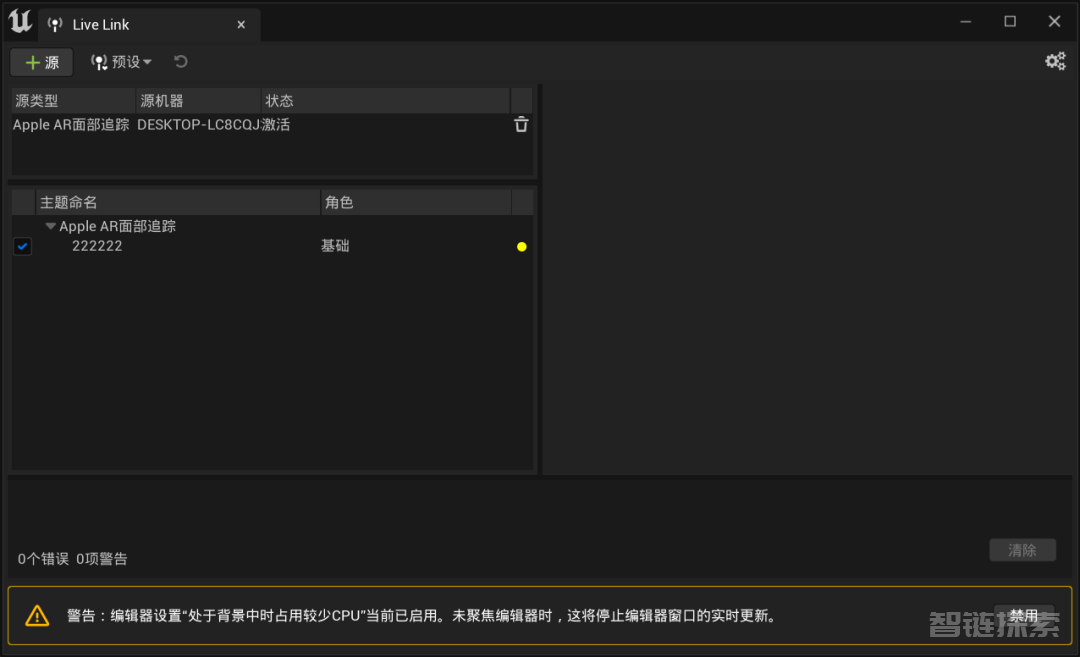Click the yellow status dot for 222222
This screenshot has height=657, width=1080.
click(521, 247)
